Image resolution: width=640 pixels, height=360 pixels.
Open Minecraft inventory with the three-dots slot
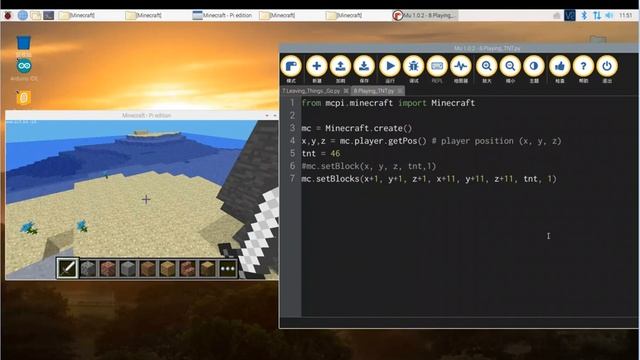227,268
